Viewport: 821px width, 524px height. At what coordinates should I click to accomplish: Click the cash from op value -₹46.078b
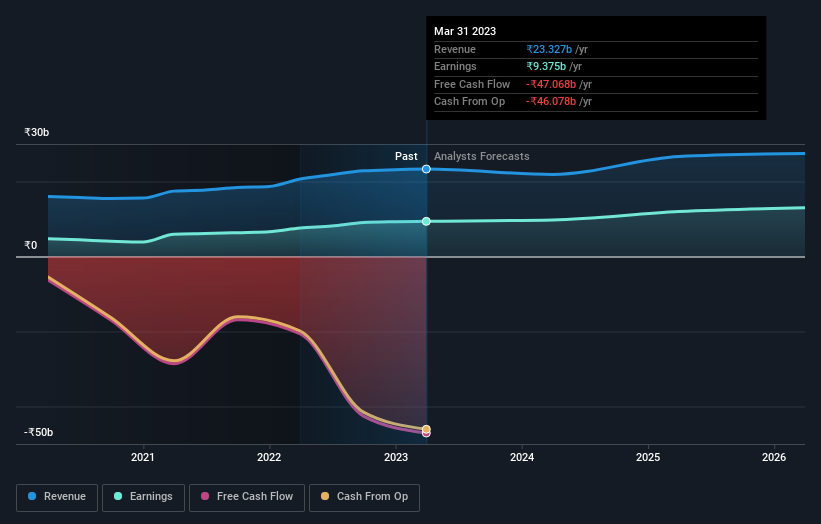[x=551, y=102]
